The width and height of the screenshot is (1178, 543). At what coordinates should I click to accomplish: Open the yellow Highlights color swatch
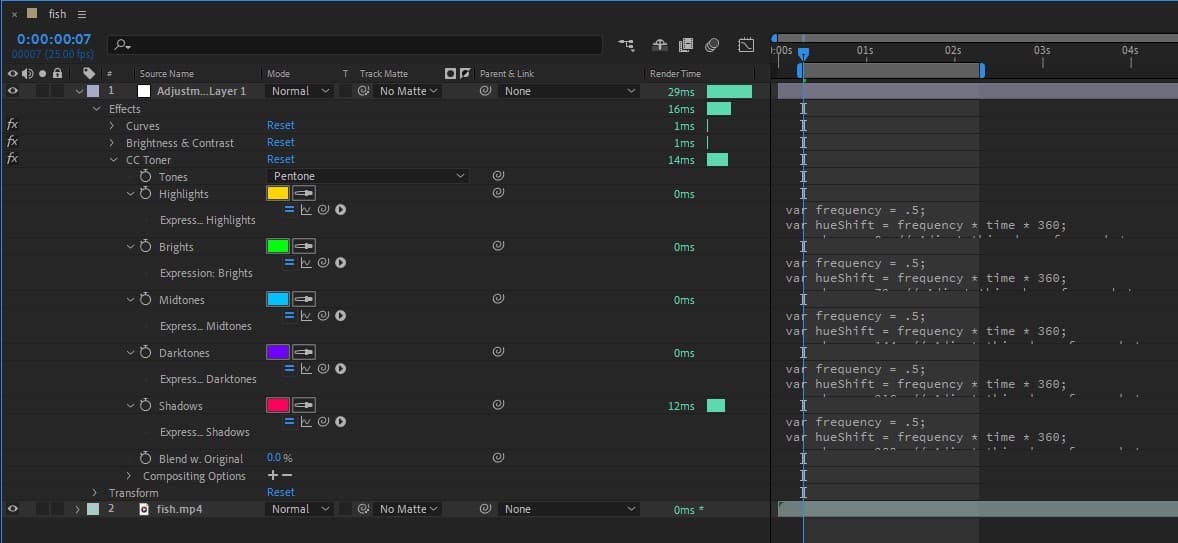tap(278, 194)
